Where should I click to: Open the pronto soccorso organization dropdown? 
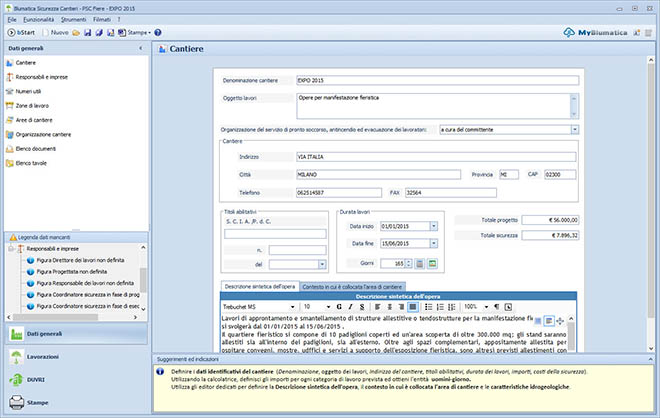click(x=575, y=129)
